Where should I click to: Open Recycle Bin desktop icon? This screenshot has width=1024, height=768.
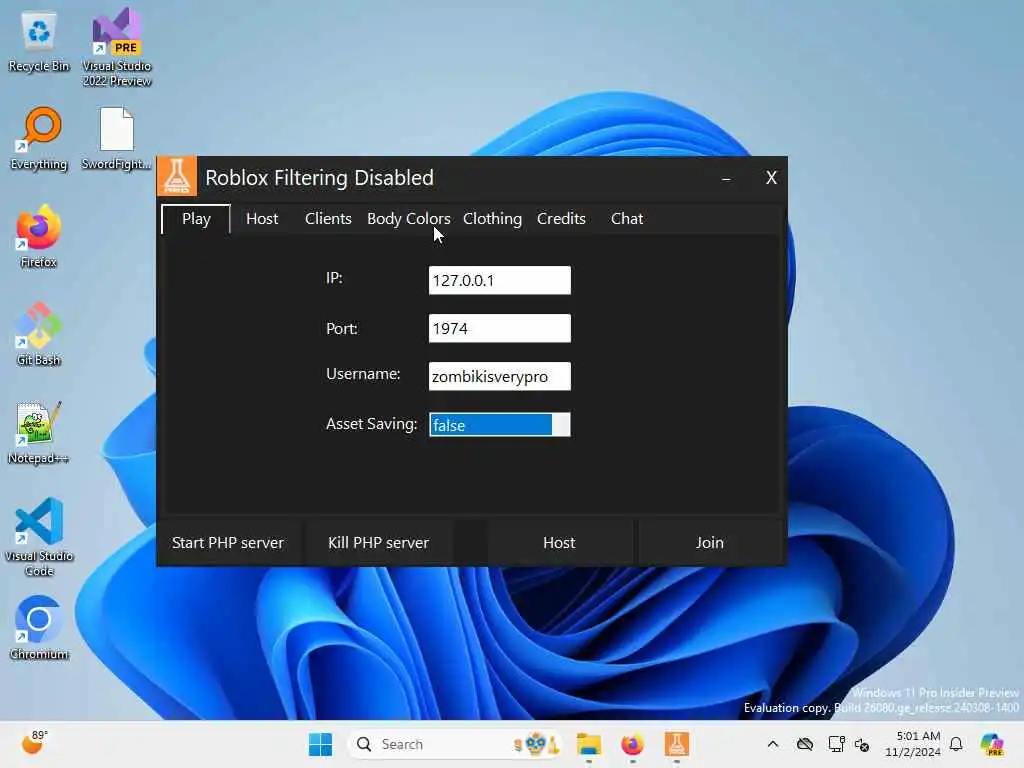point(39,40)
